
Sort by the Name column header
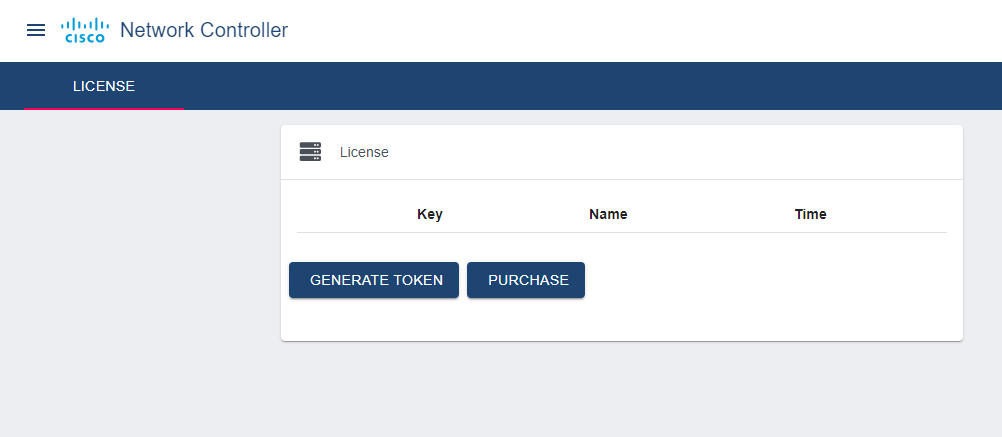[608, 214]
